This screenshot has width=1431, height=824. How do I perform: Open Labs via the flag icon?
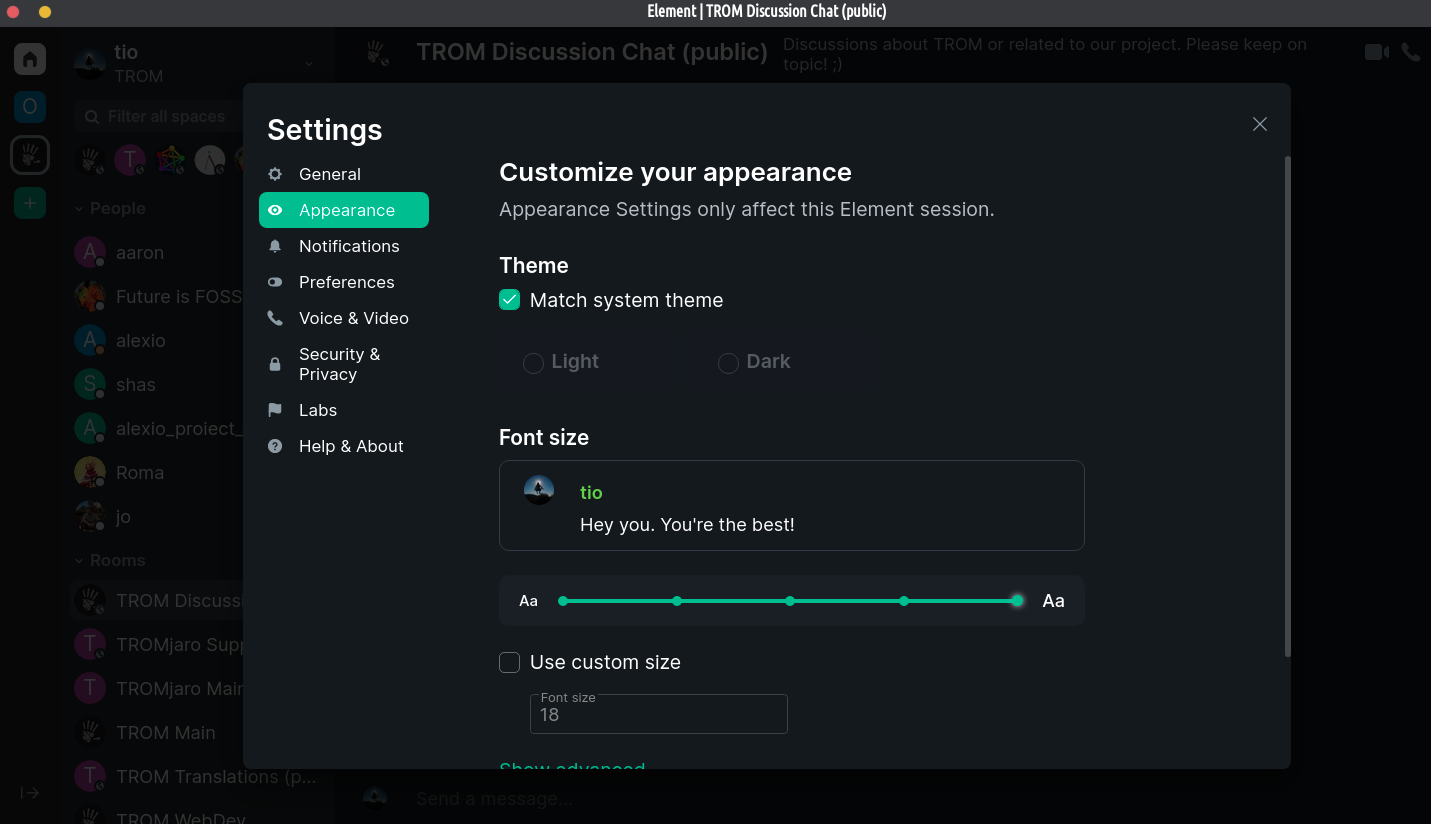pos(275,410)
